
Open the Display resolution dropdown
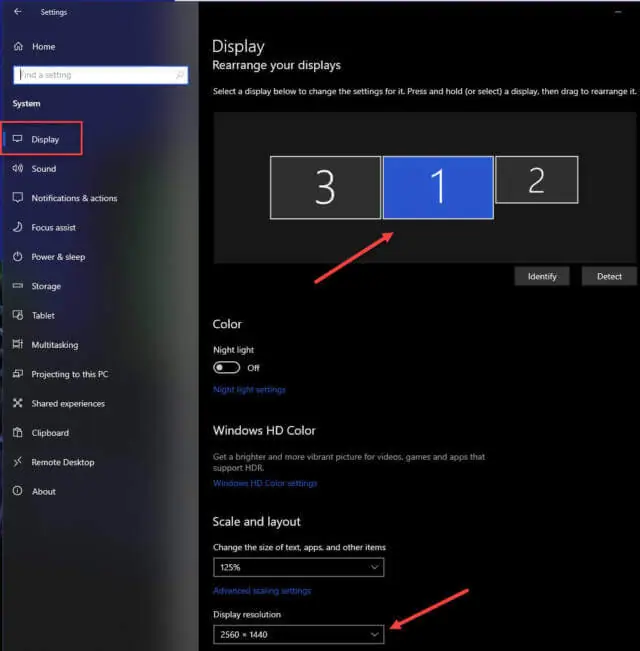click(x=298, y=634)
